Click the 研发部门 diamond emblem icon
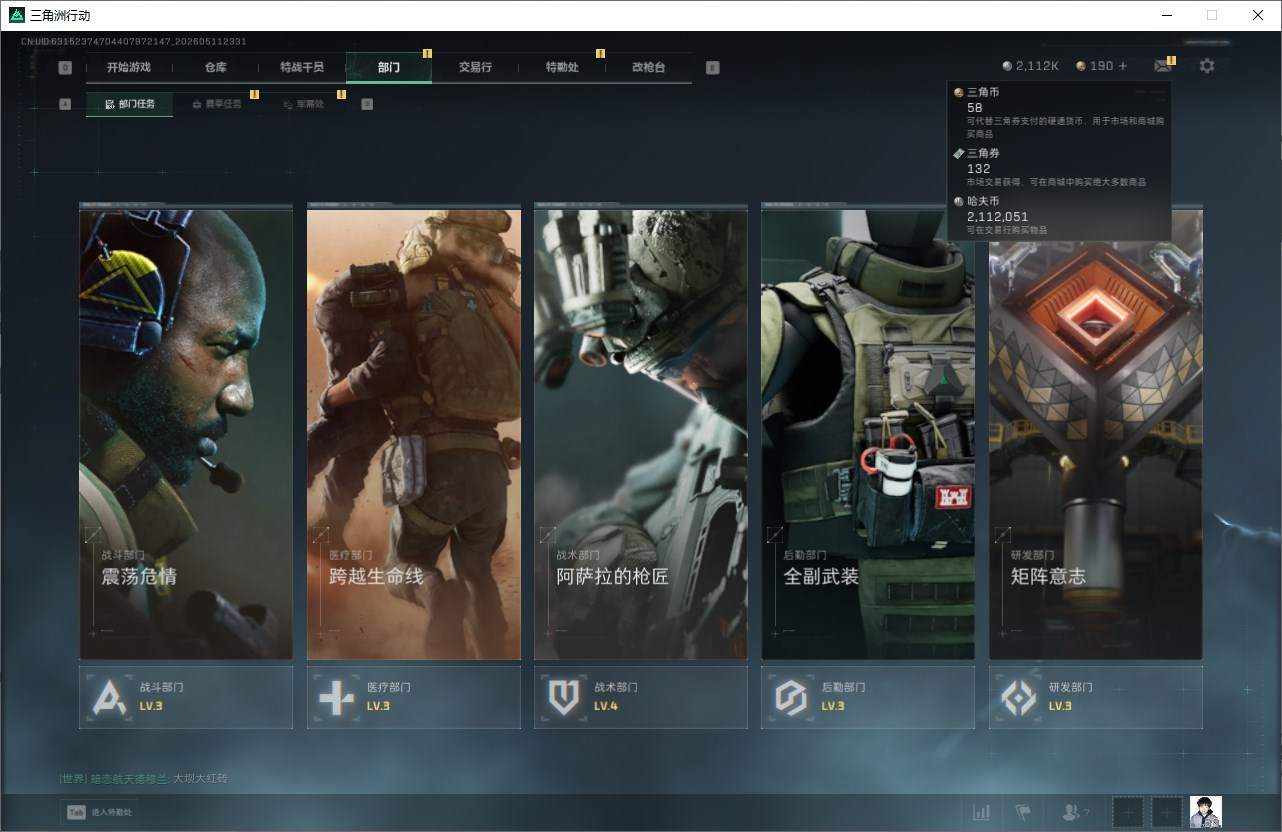1282x832 pixels. [x=1018, y=697]
